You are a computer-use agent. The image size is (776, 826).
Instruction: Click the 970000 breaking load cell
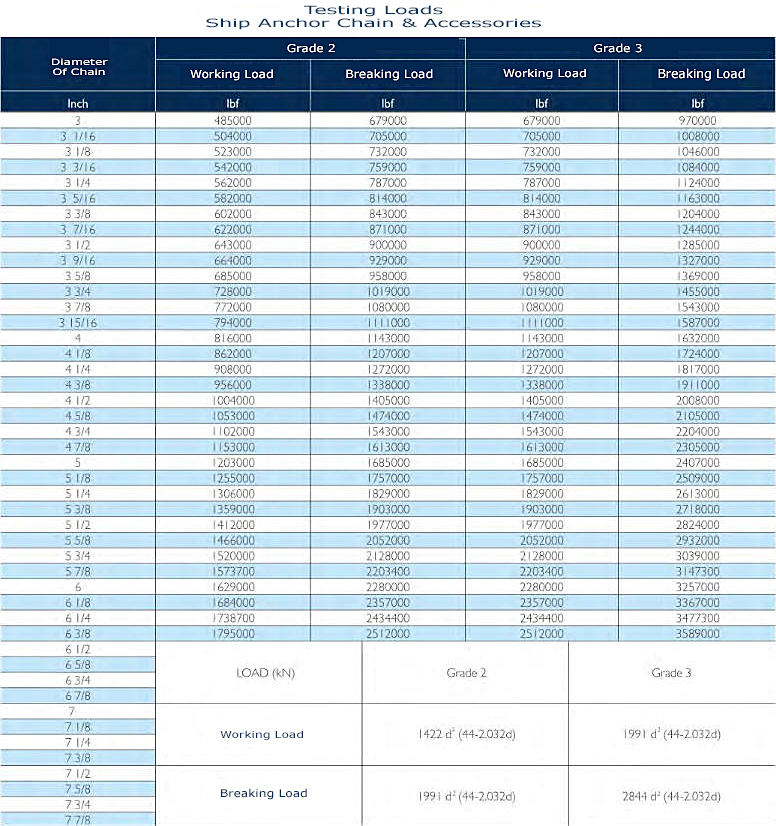click(699, 121)
